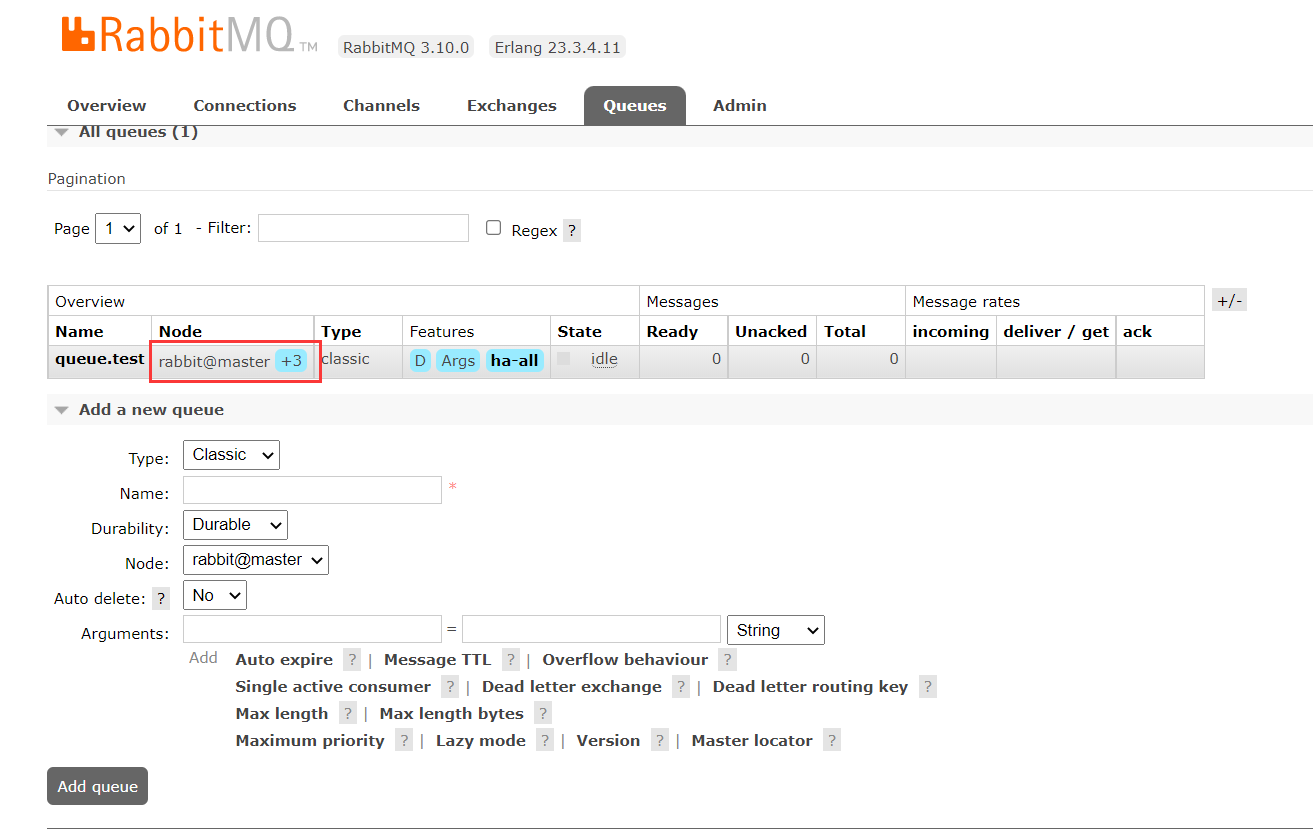Screen dimensions: 1313x833
Task: Click the Message TTL argument shortcut
Action: coord(438,660)
